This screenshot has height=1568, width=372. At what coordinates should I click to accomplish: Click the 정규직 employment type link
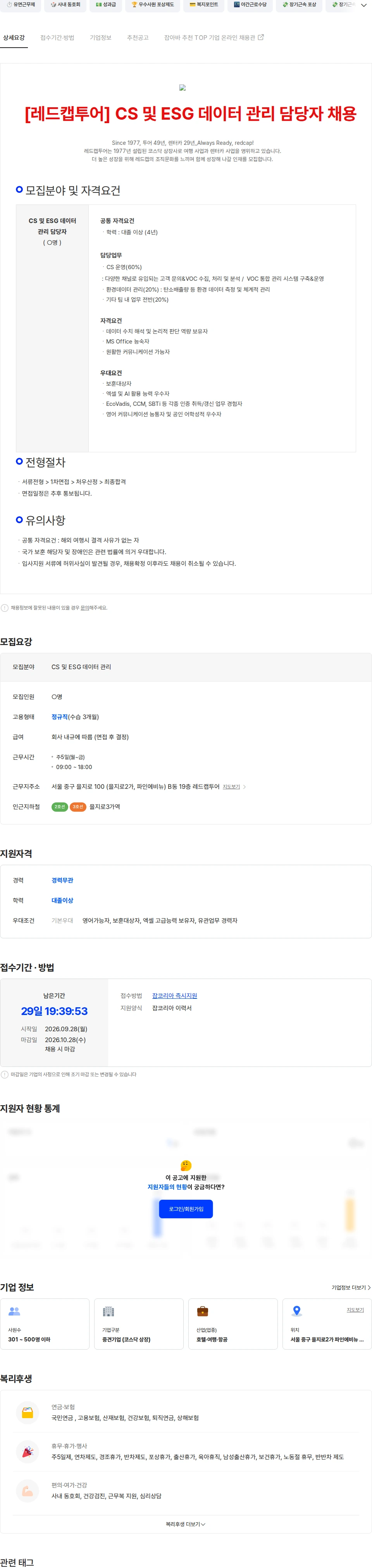coord(60,716)
